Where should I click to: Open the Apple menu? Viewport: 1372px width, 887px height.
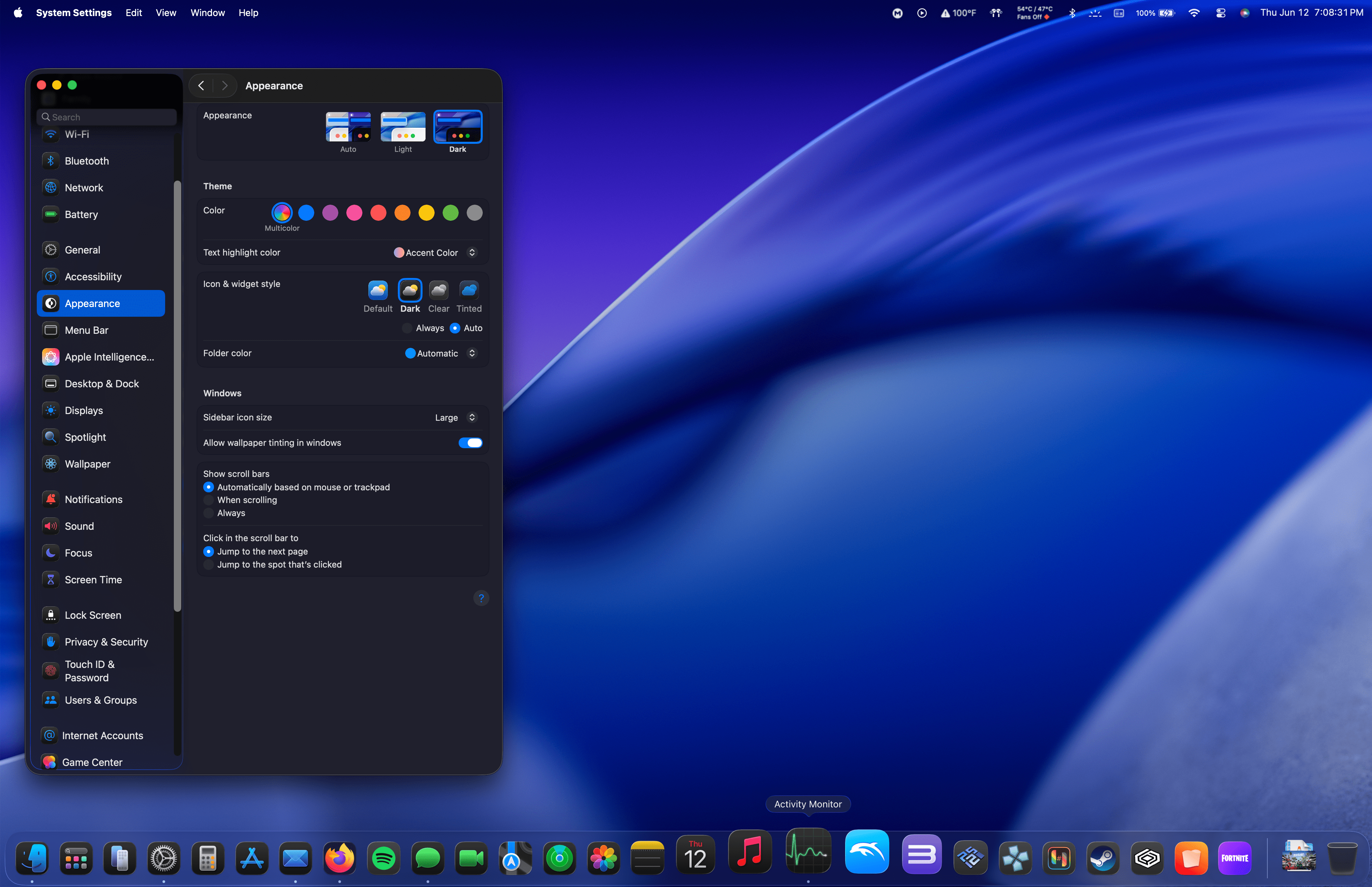[18, 13]
